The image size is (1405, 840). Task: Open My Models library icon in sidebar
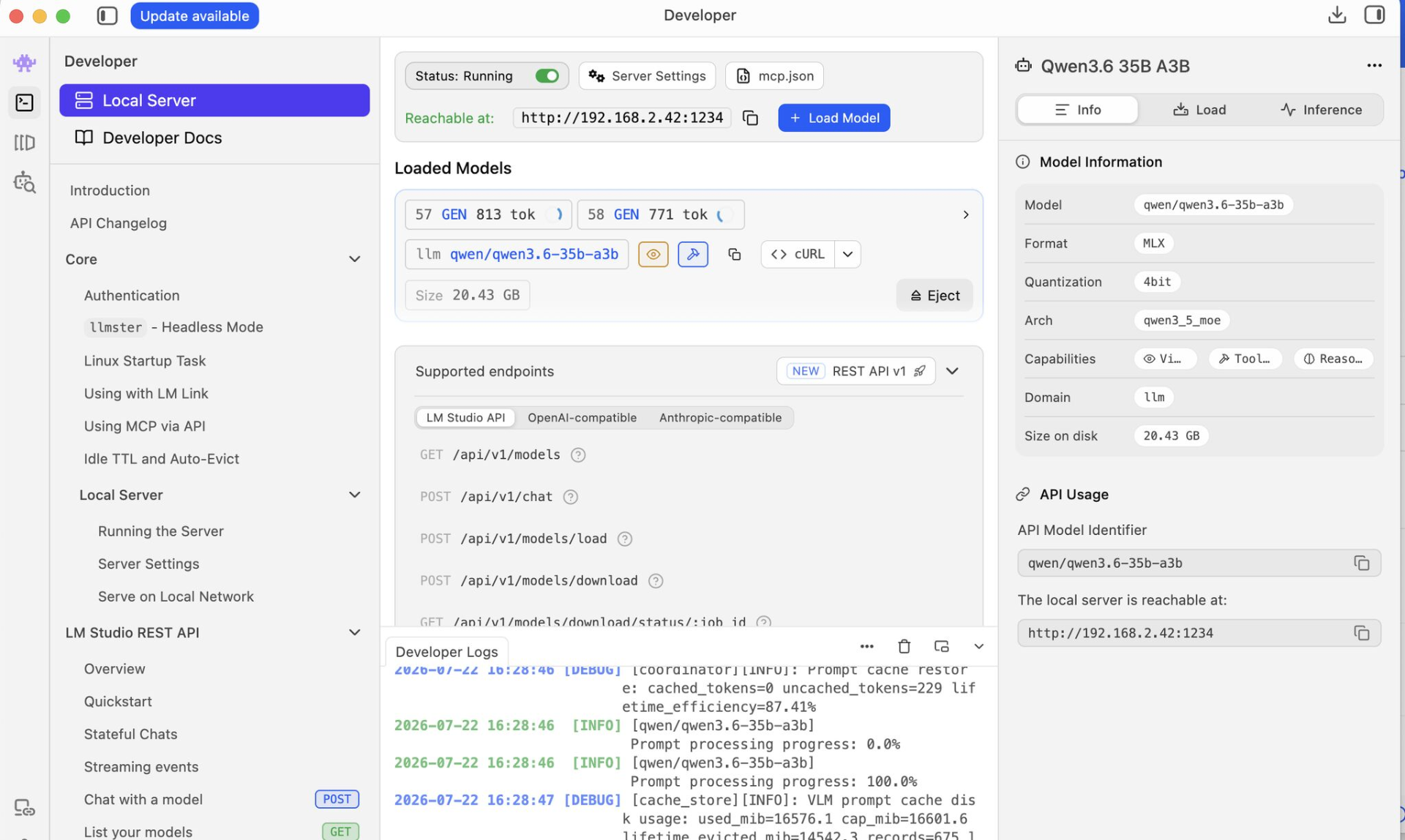[x=24, y=142]
